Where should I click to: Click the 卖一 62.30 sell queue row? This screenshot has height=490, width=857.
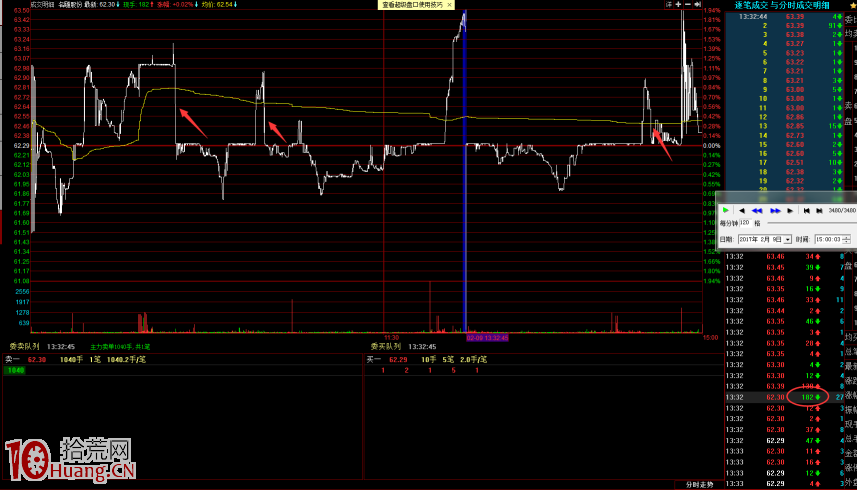[x=182, y=359]
